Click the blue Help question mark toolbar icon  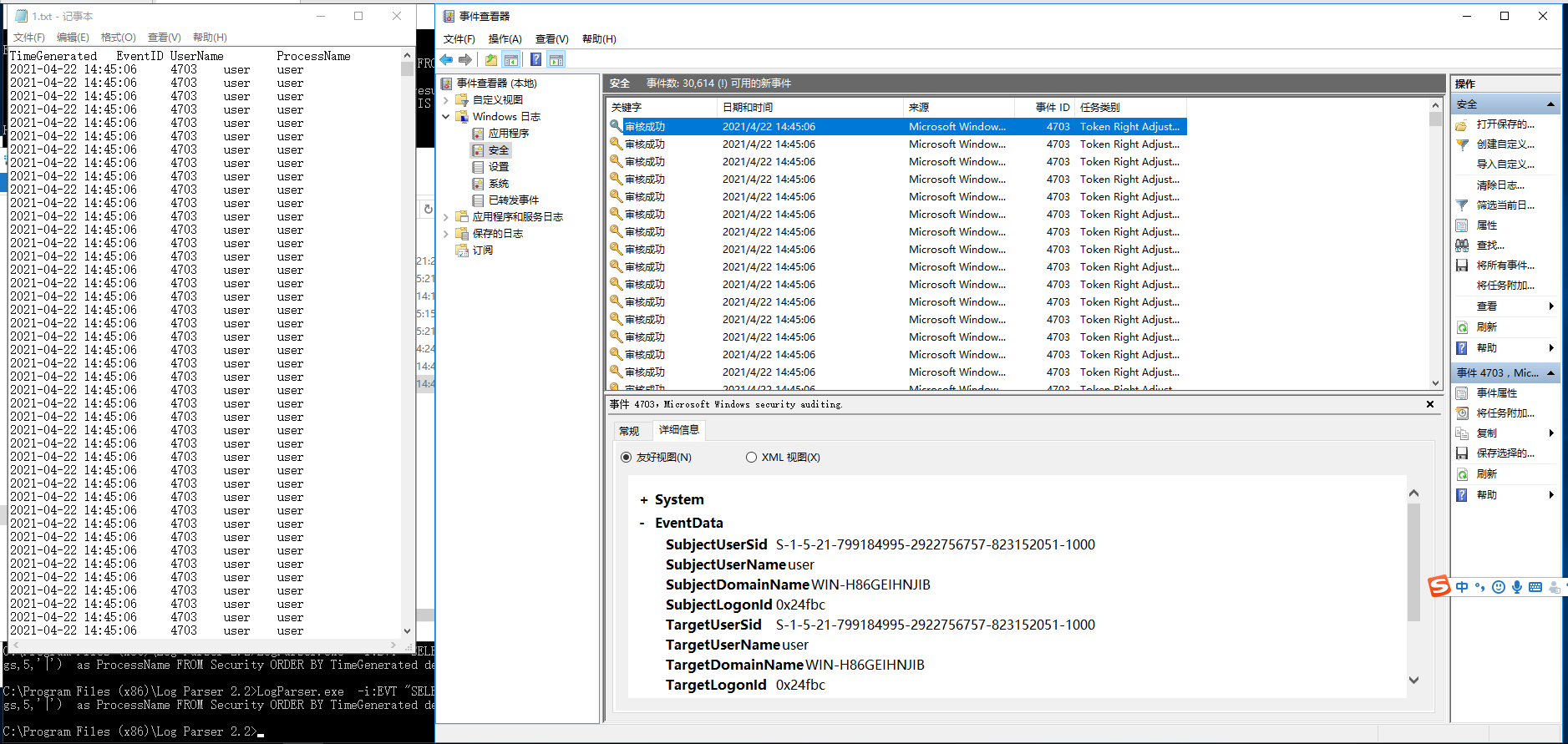point(535,60)
